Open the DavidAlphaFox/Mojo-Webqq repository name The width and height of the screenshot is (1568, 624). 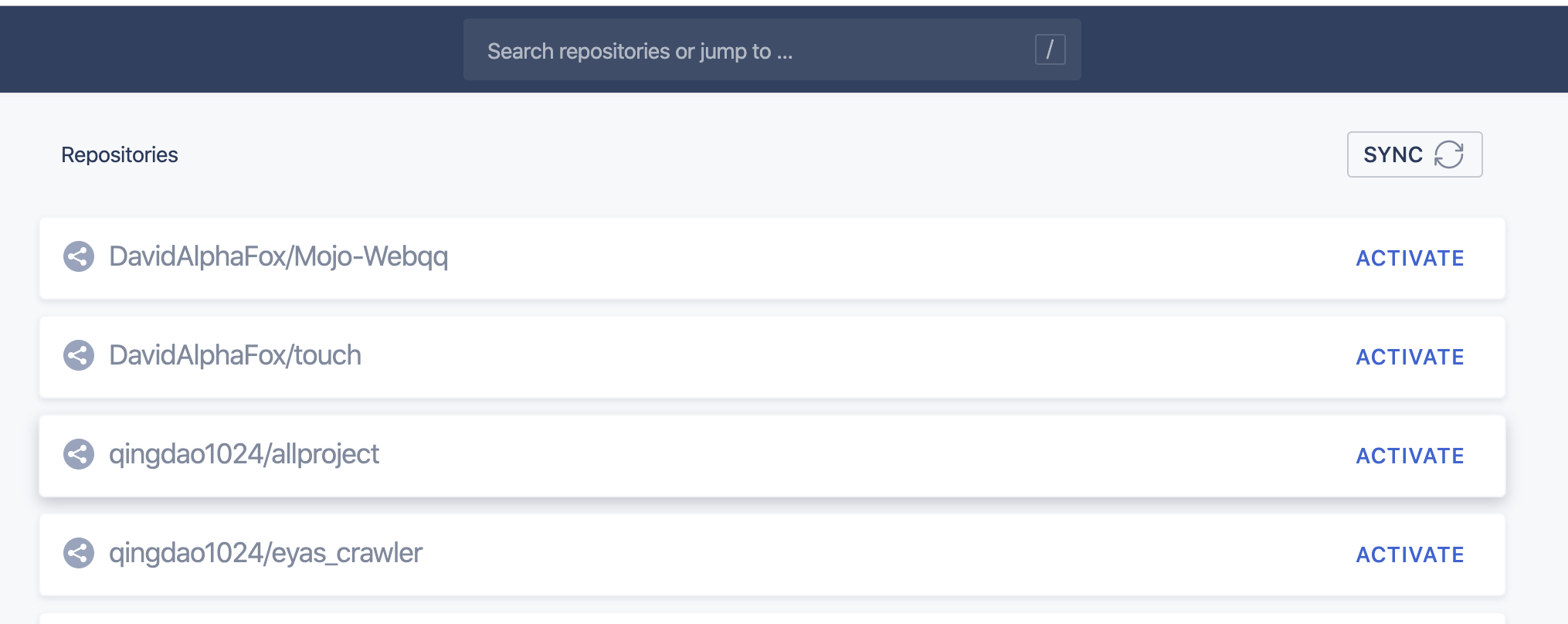tap(278, 256)
